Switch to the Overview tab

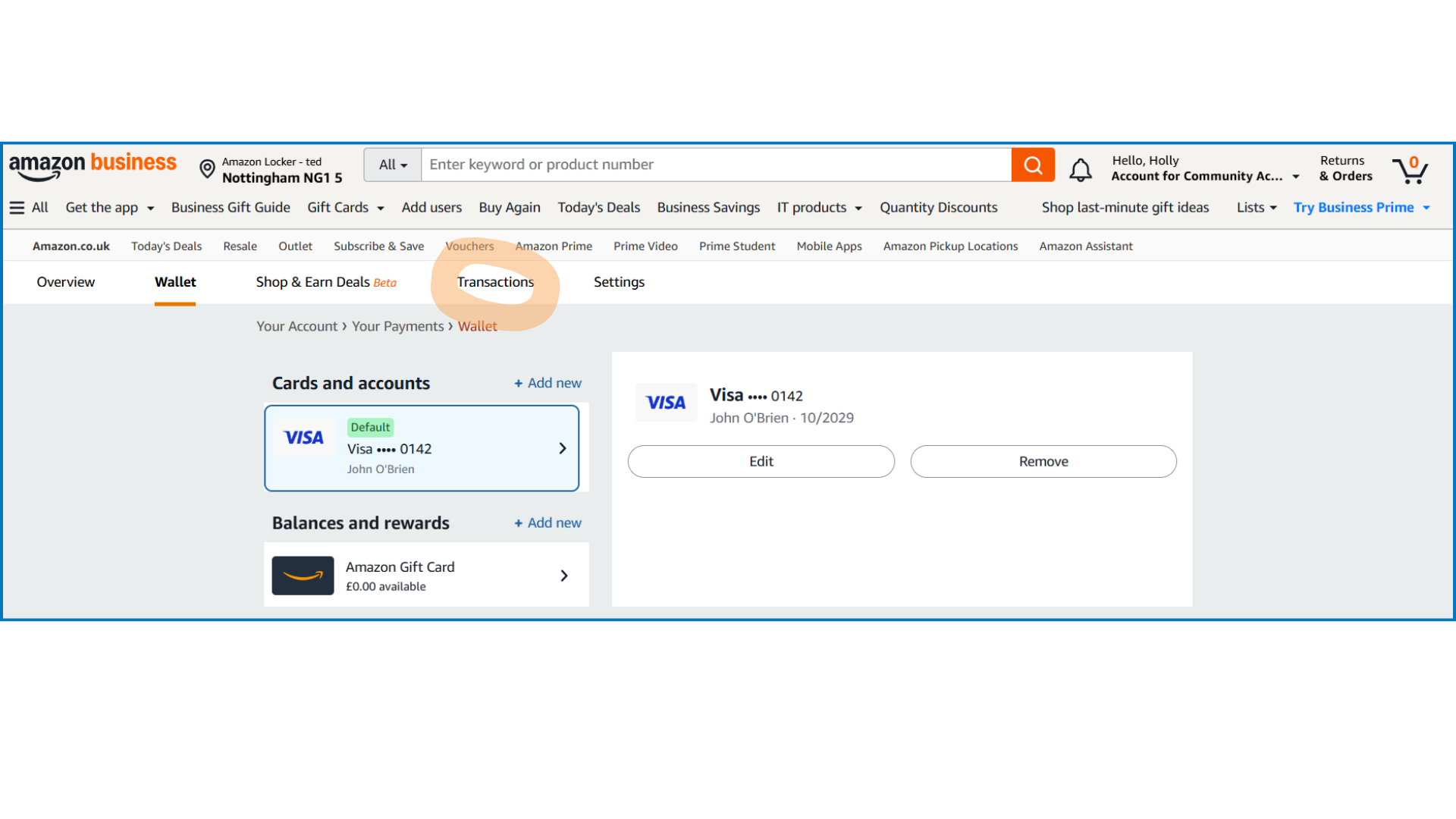tap(66, 282)
